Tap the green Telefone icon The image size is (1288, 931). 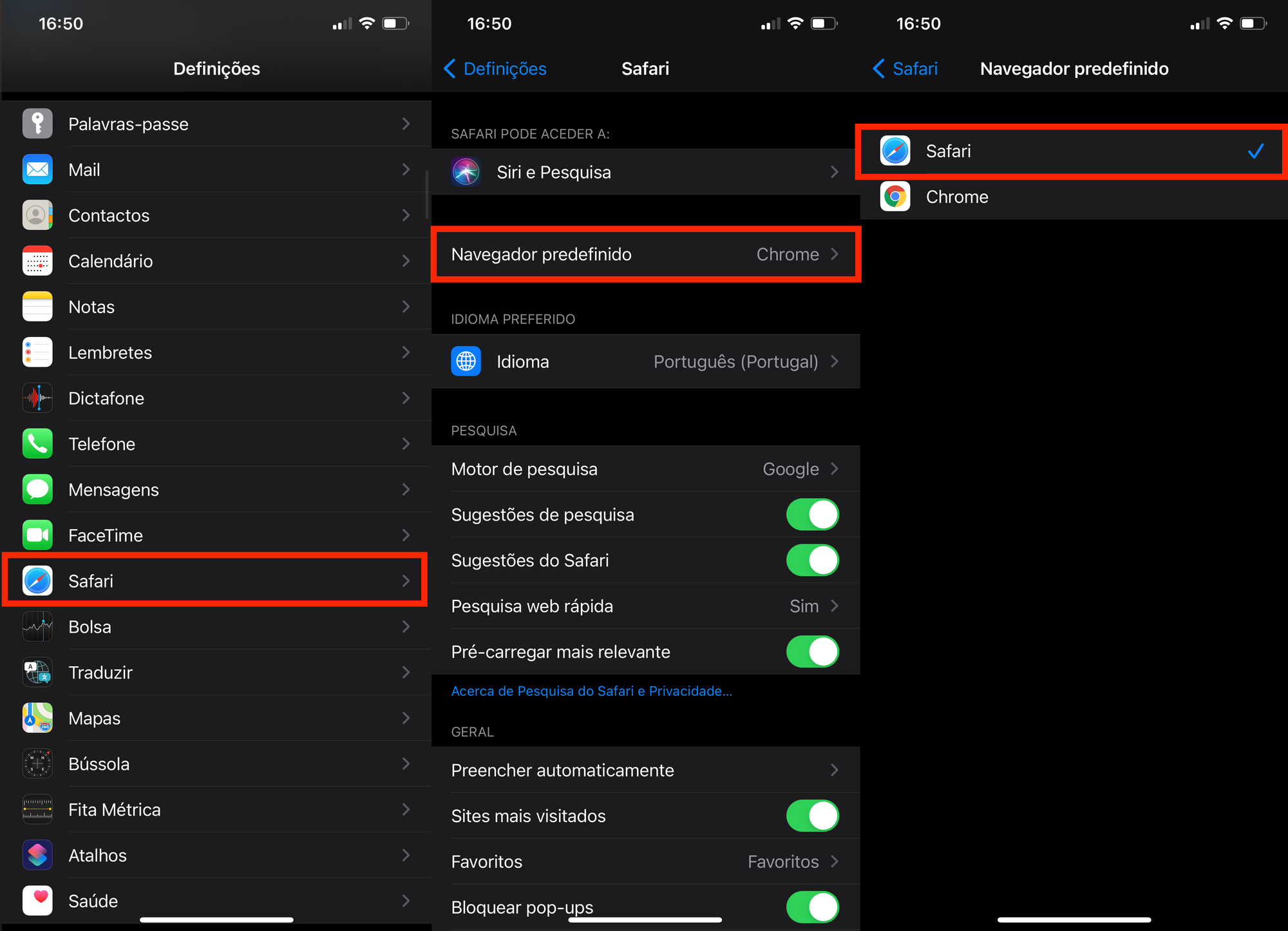(37, 444)
